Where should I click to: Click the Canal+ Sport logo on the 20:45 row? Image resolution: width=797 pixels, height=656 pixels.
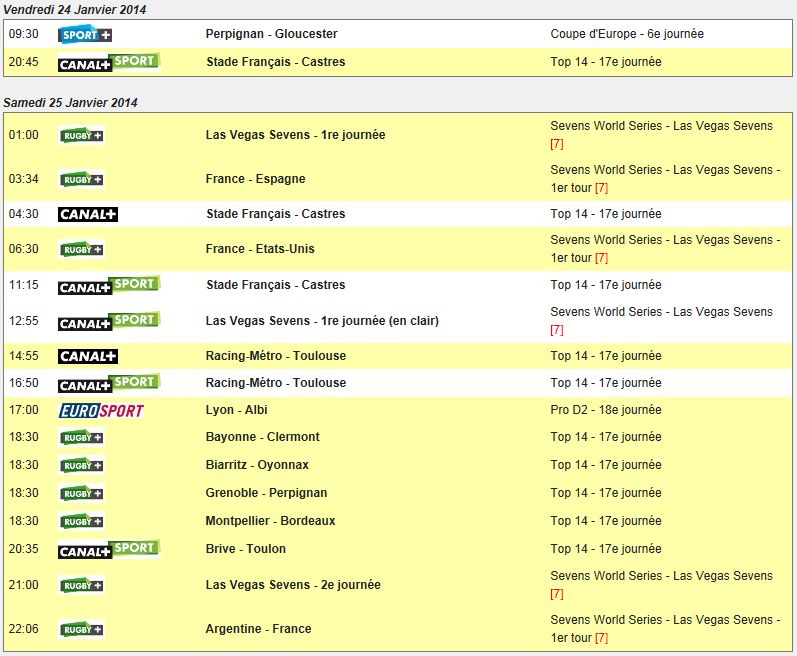(x=109, y=62)
